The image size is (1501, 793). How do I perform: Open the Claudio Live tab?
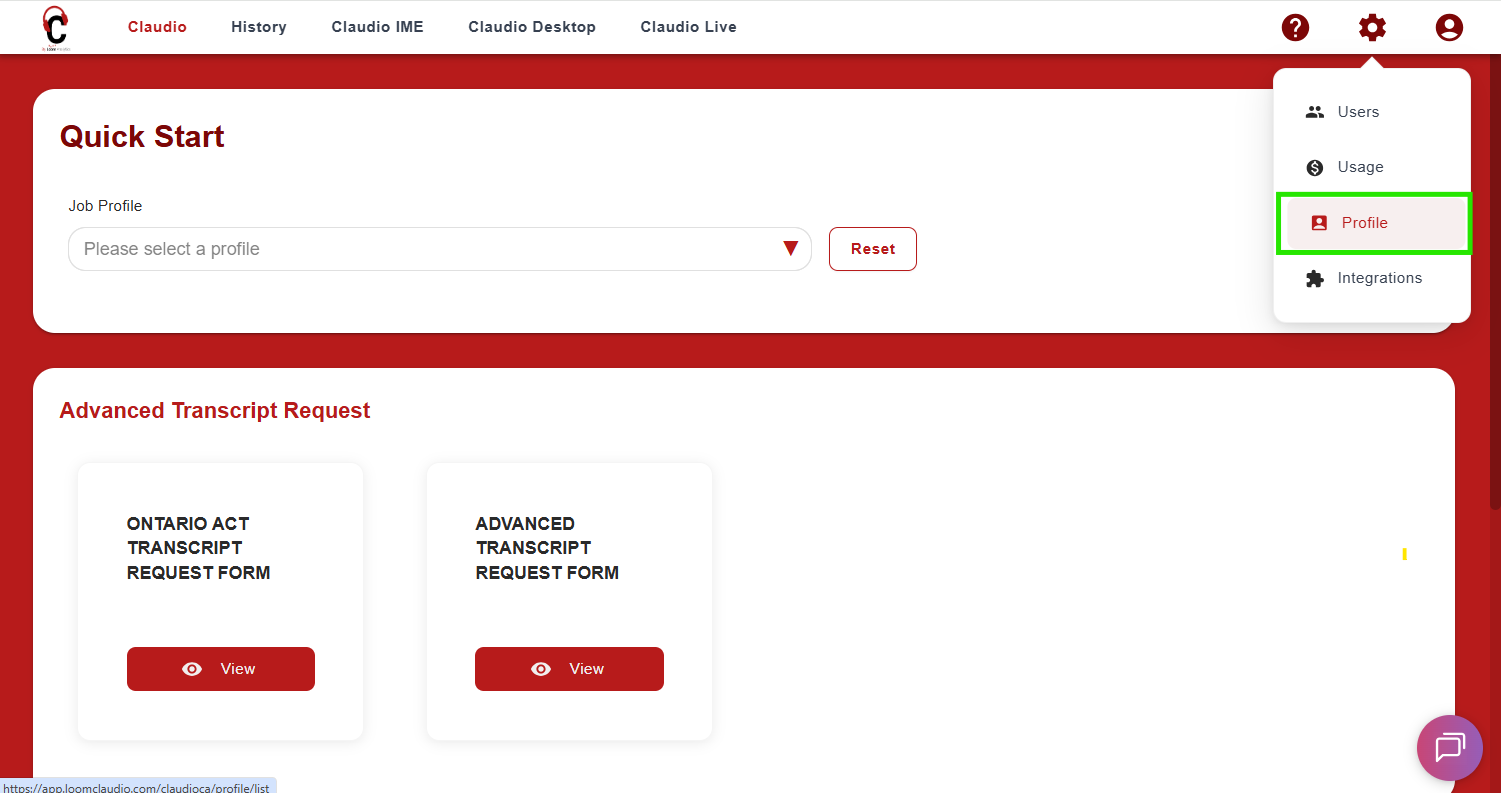pyautogui.click(x=688, y=27)
